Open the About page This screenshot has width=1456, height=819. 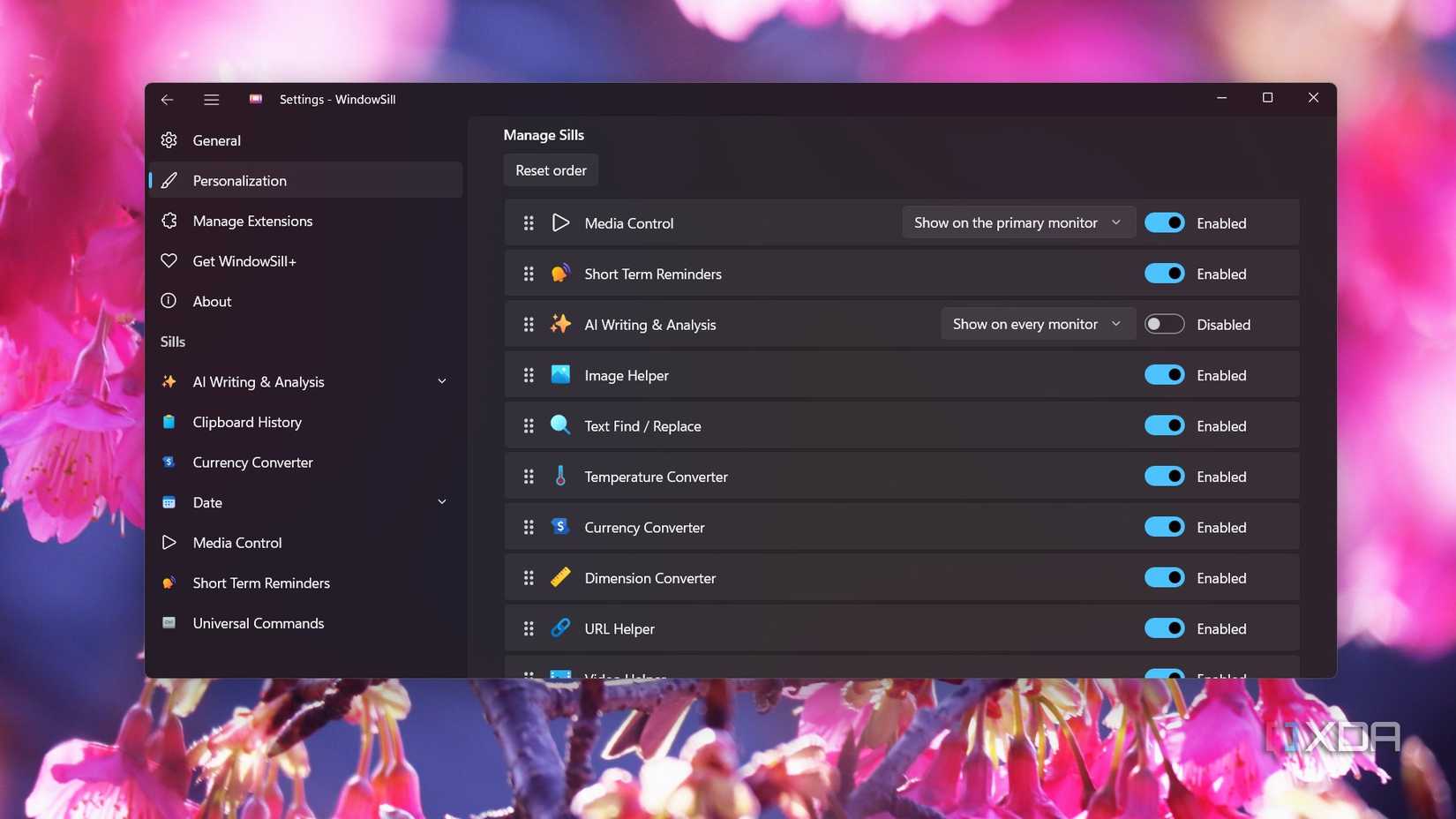pos(305,301)
